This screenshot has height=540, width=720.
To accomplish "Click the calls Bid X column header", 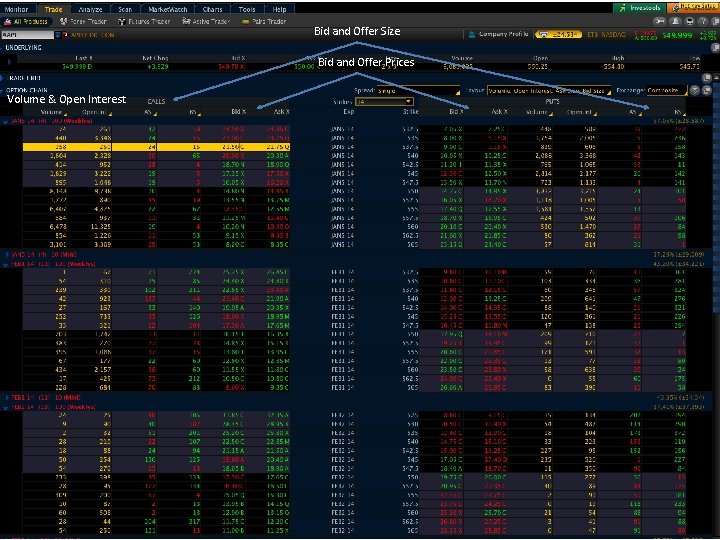I will [x=238, y=112].
